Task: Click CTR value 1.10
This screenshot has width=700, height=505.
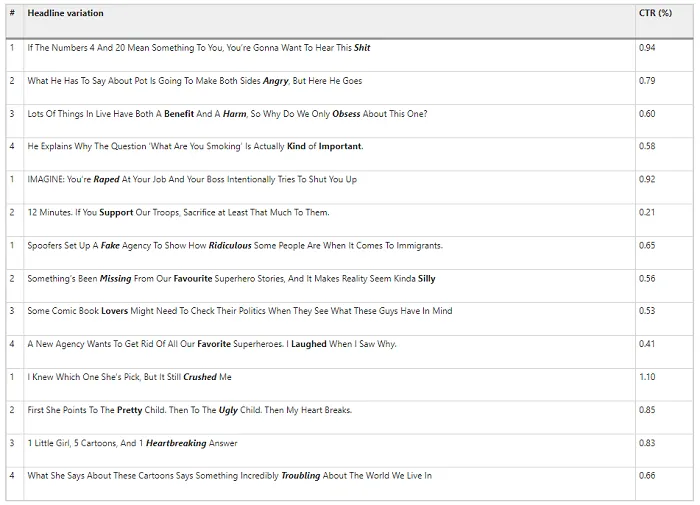Action: [647, 377]
